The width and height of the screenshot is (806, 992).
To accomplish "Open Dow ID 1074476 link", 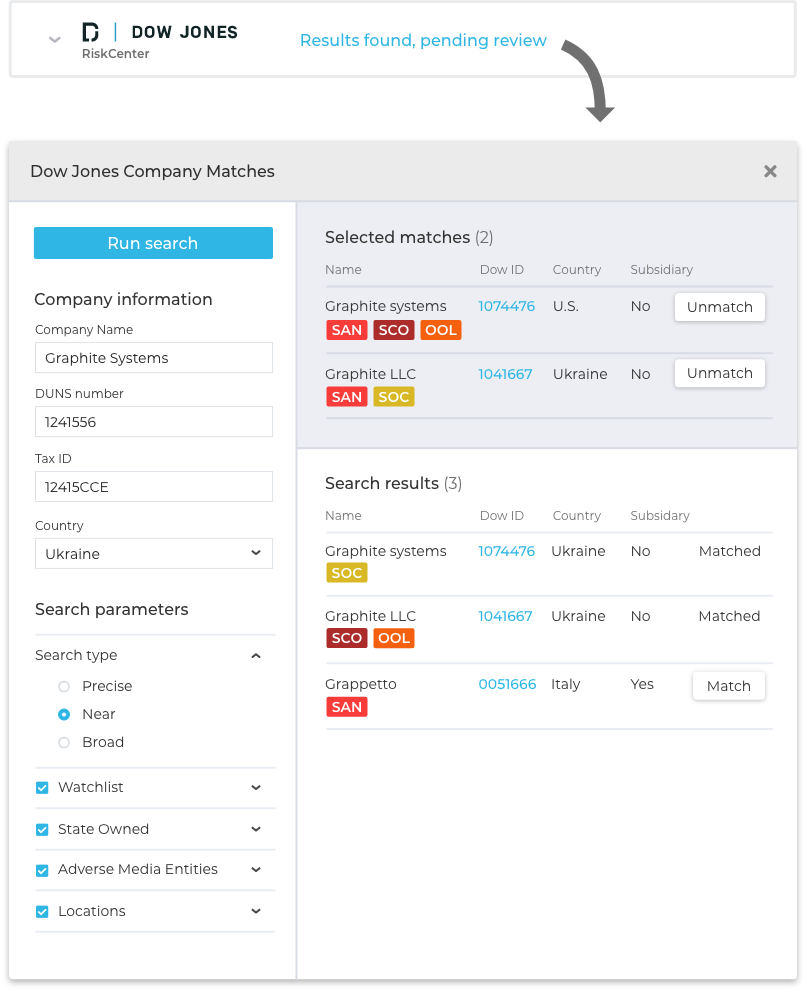I will click(x=506, y=307).
